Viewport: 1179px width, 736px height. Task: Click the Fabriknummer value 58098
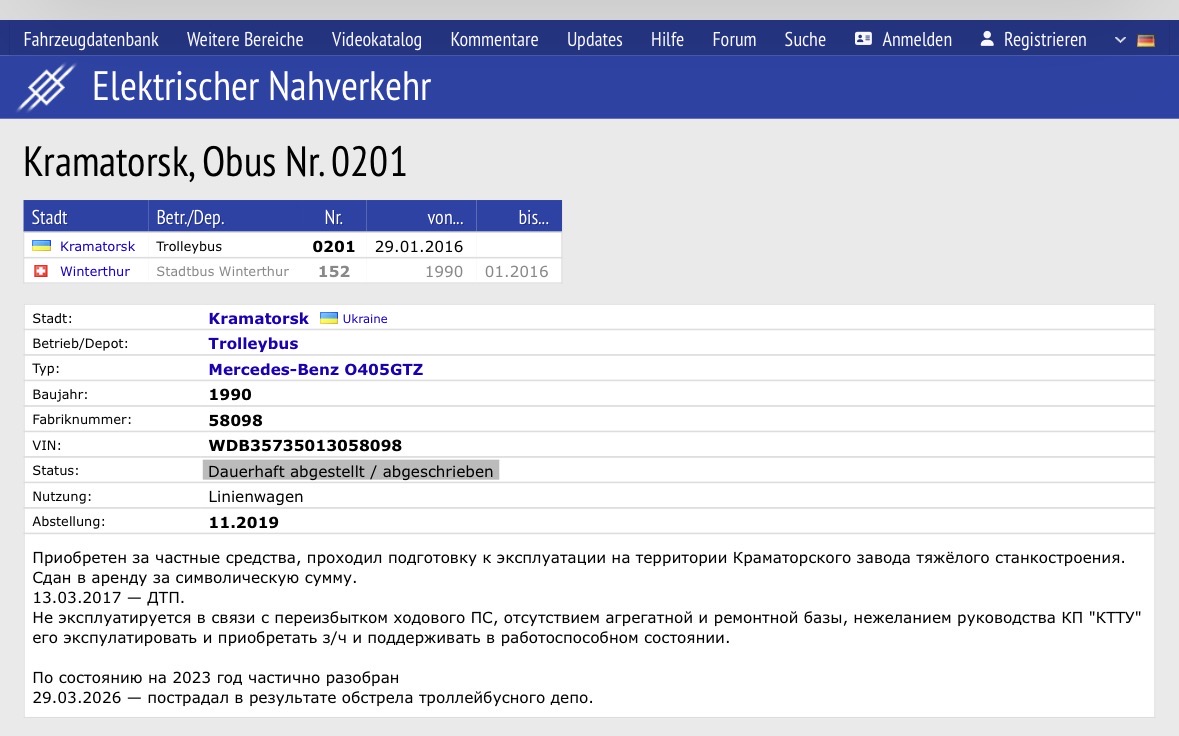[235, 420]
